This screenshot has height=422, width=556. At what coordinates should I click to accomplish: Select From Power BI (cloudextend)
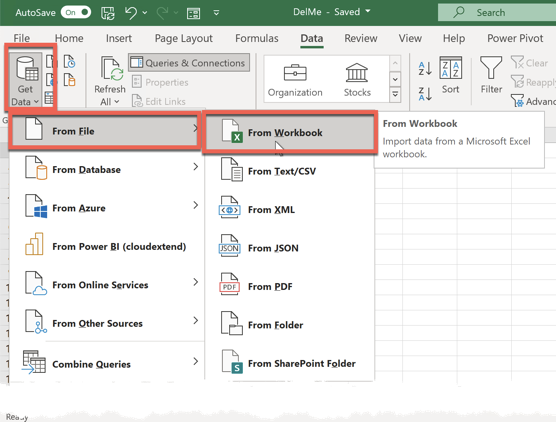click(x=107, y=246)
